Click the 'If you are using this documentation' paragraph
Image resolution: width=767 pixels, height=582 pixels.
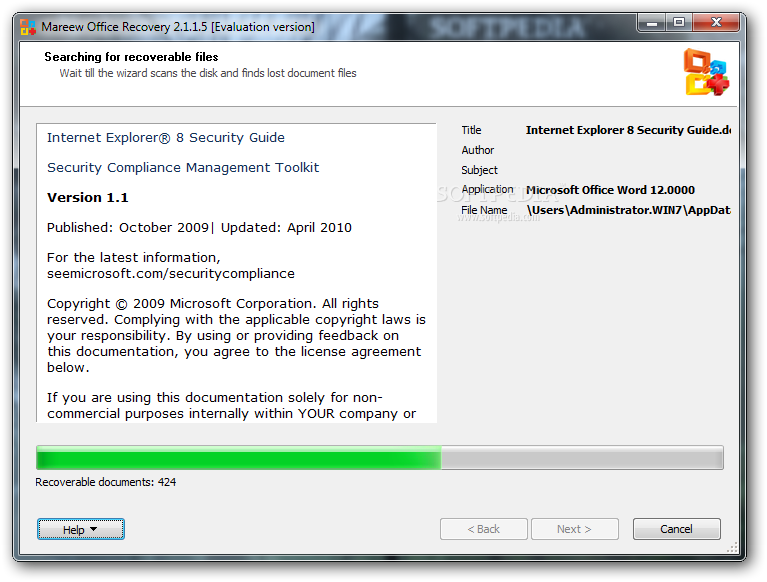point(231,405)
